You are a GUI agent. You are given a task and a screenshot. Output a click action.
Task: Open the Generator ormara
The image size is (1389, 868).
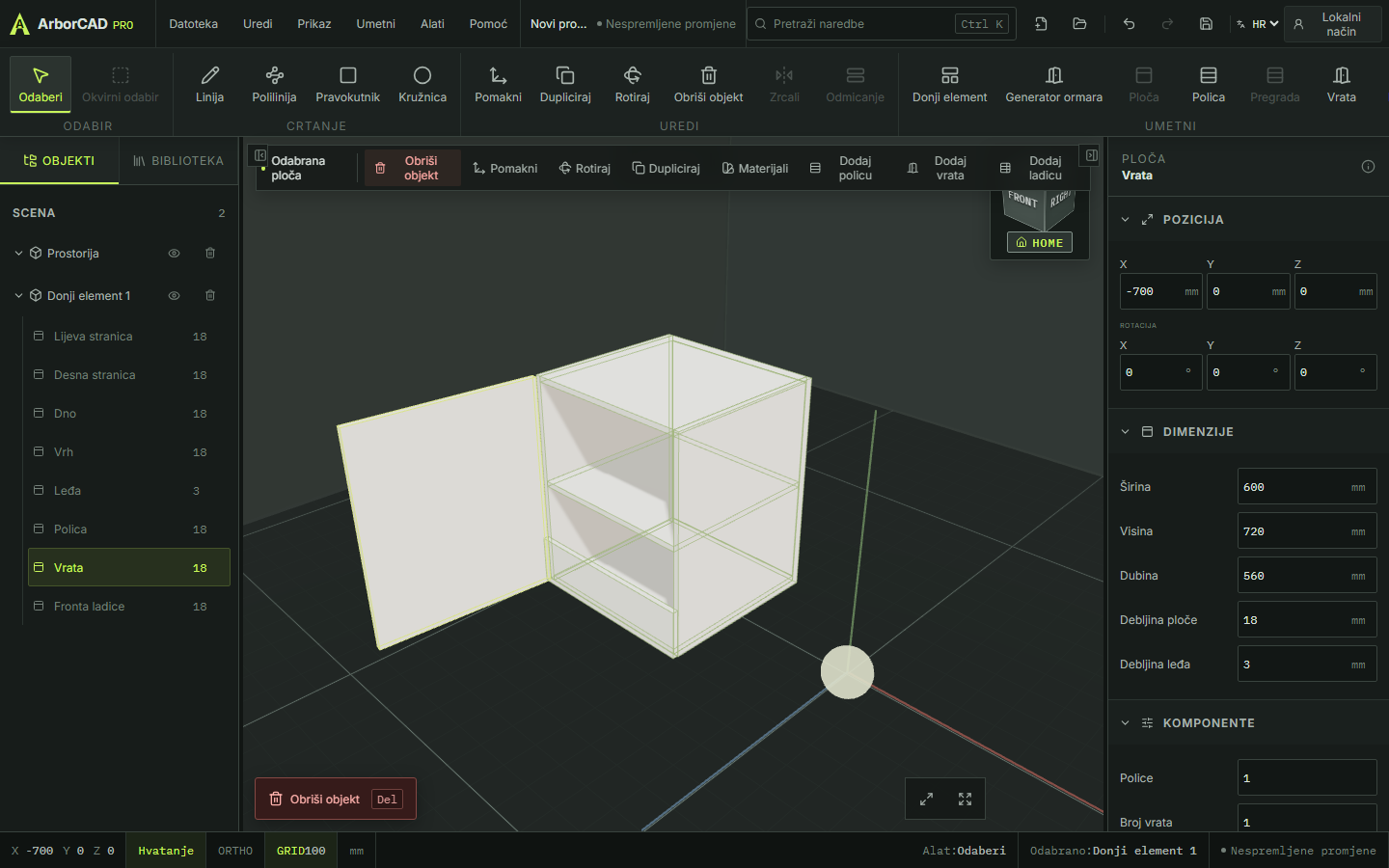(1054, 84)
